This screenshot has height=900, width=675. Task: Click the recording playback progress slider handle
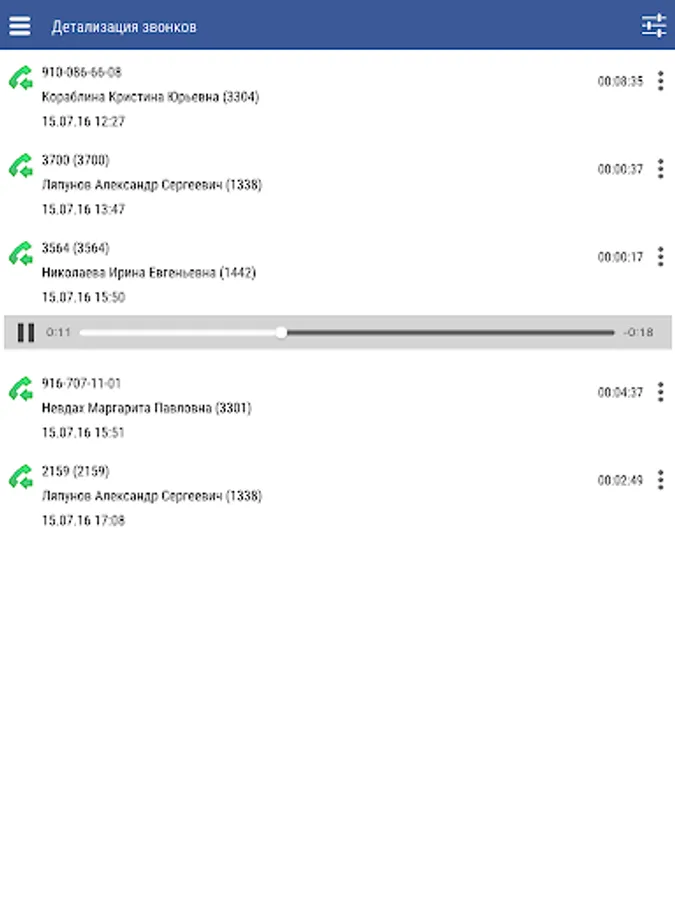[x=281, y=332]
